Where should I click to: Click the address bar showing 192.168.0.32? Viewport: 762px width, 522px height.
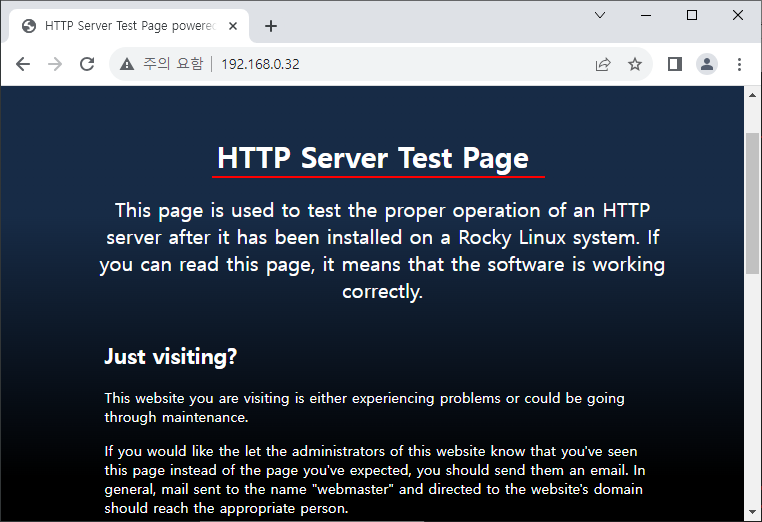pyautogui.click(x=381, y=64)
